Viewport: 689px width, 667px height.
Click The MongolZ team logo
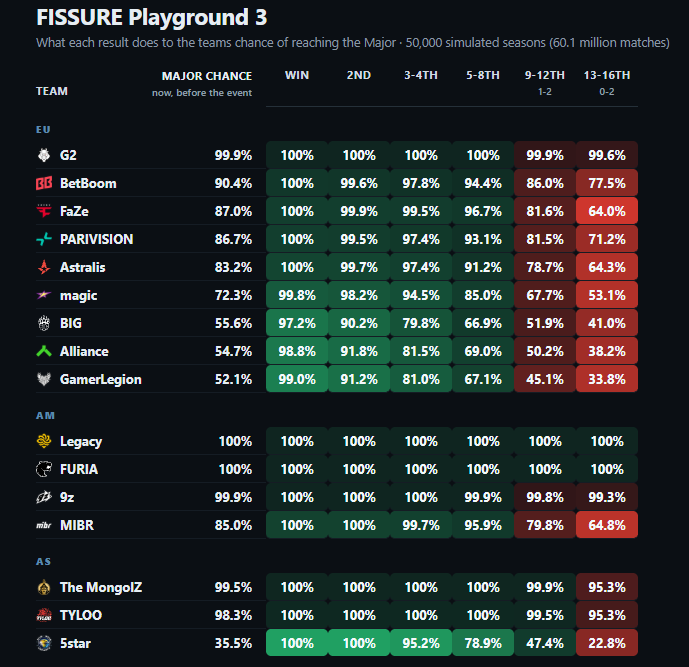tap(44, 587)
